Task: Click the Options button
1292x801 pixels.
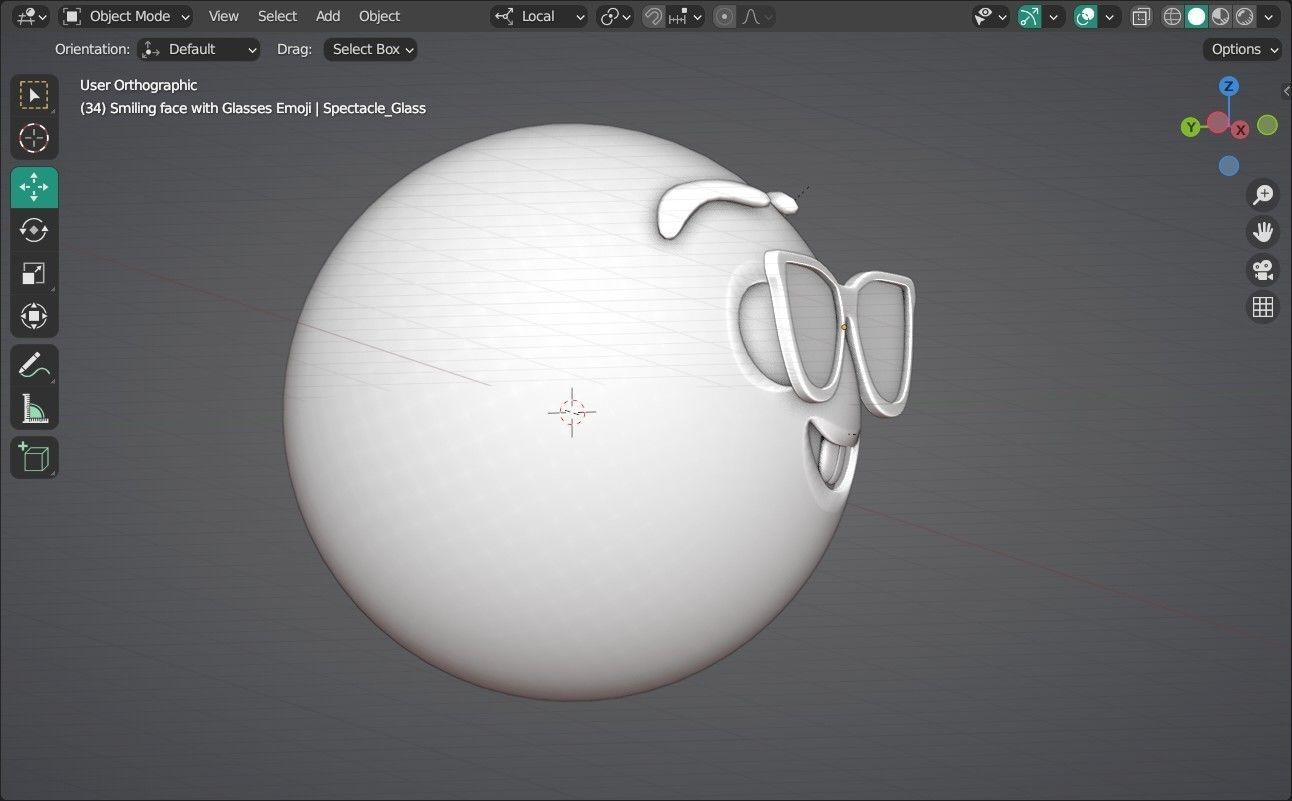Action: 1243,49
